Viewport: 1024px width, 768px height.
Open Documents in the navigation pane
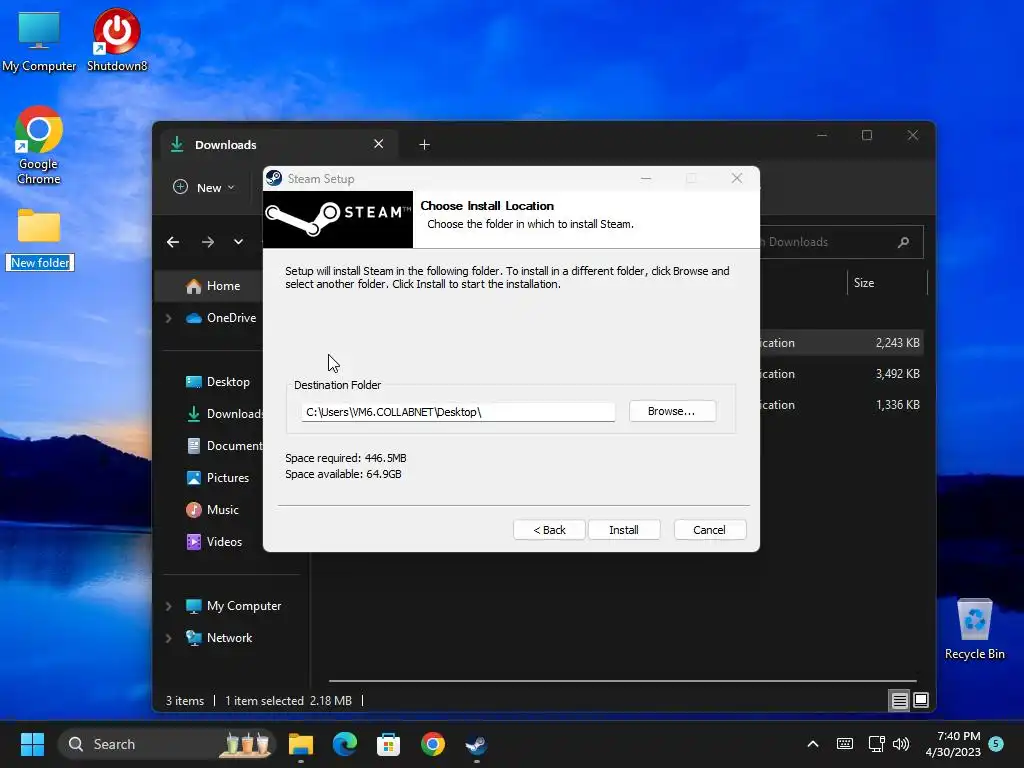click(224, 446)
